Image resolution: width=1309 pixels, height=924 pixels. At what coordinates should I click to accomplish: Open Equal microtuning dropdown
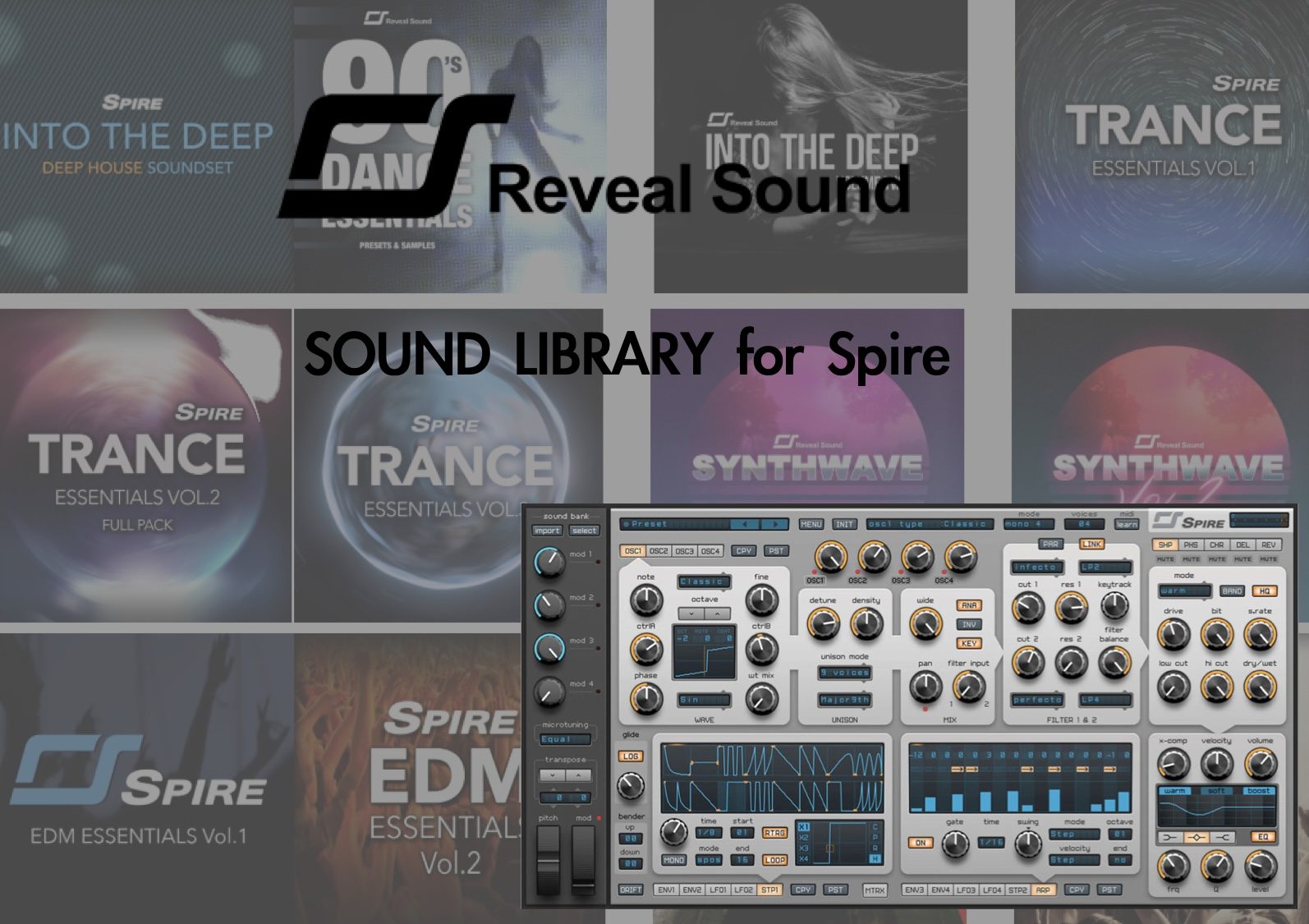[565, 739]
